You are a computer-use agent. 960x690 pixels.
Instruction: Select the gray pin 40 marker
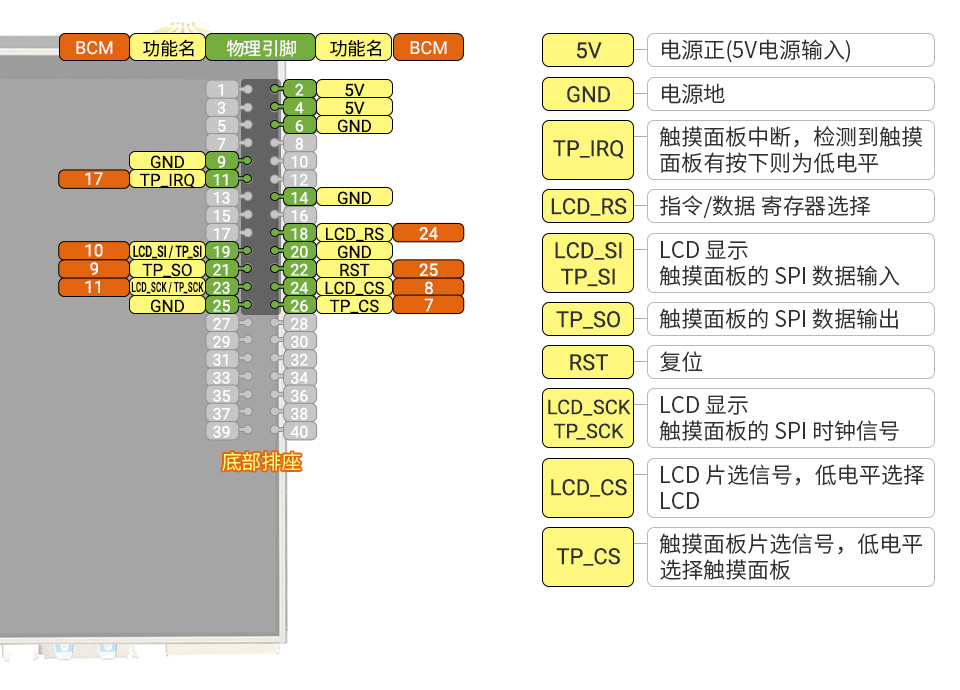(299, 432)
